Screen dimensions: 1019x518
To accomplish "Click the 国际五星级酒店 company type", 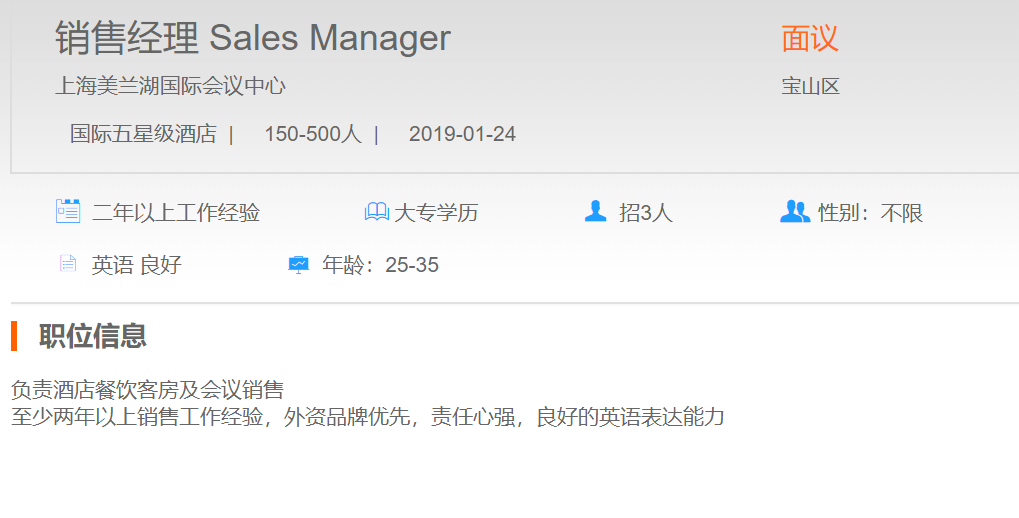I will point(143,134).
